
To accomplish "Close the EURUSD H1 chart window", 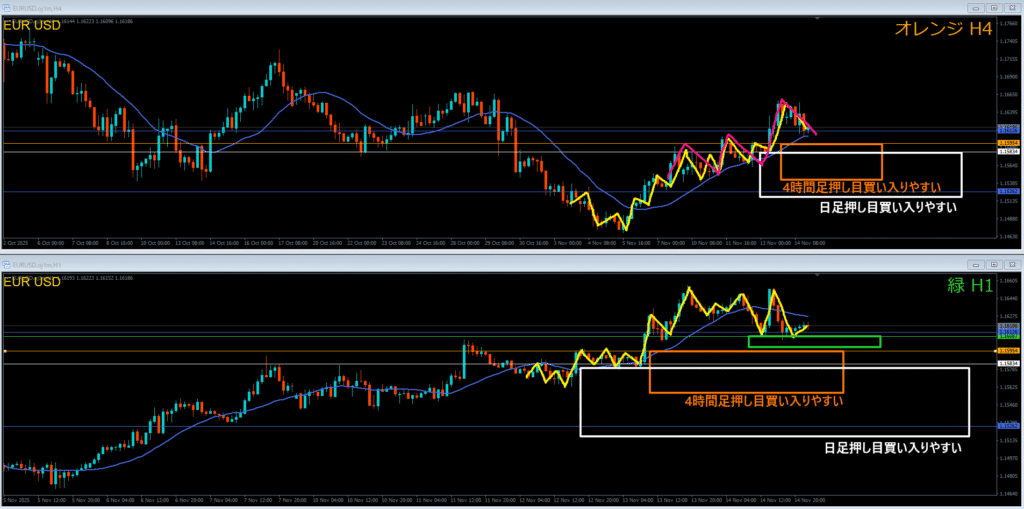I will [1011, 265].
